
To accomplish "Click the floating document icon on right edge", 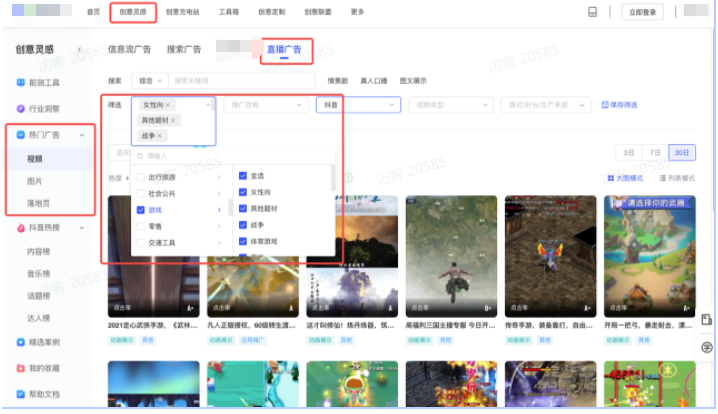I will pos(707,319).
